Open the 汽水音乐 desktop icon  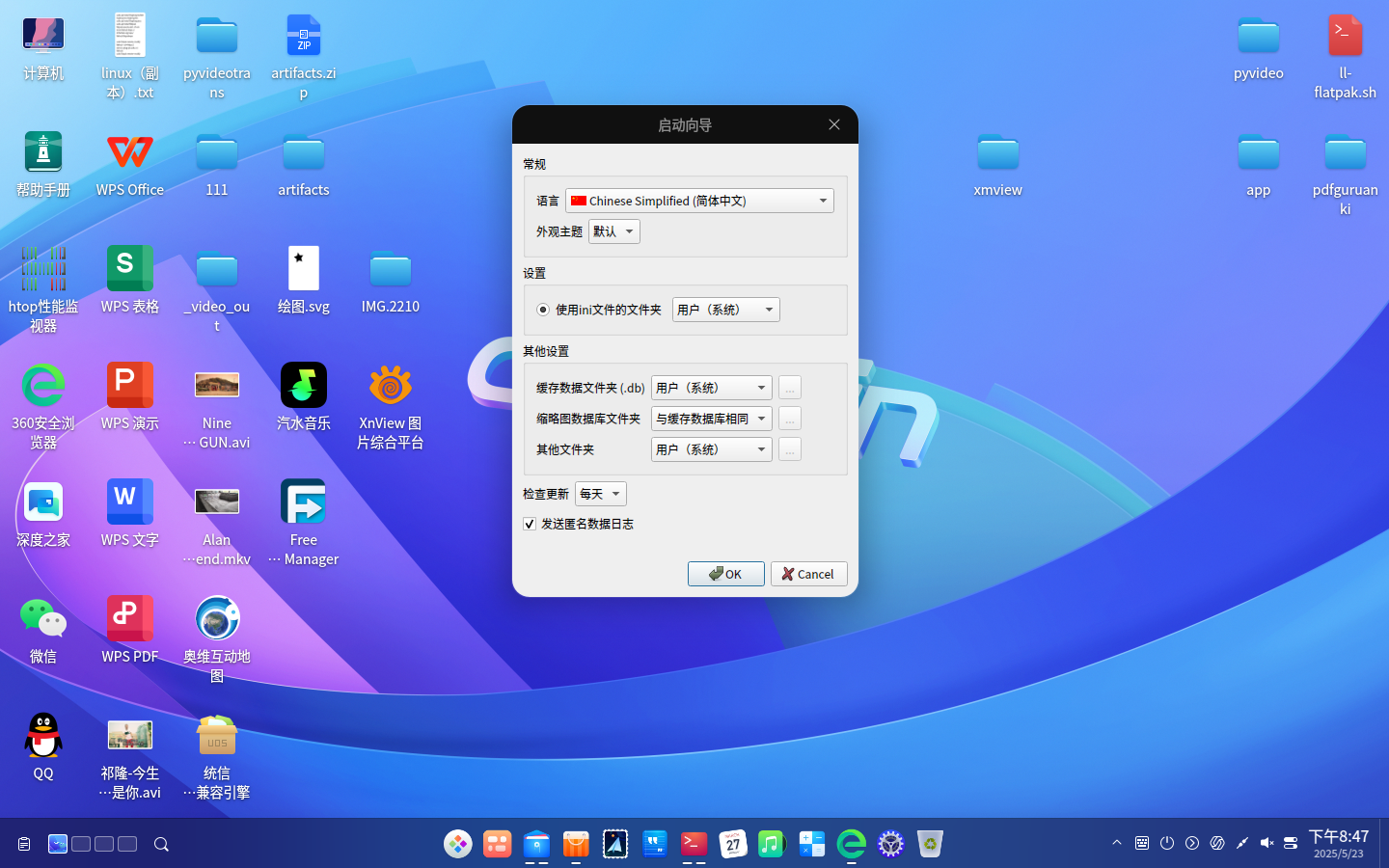304,385
